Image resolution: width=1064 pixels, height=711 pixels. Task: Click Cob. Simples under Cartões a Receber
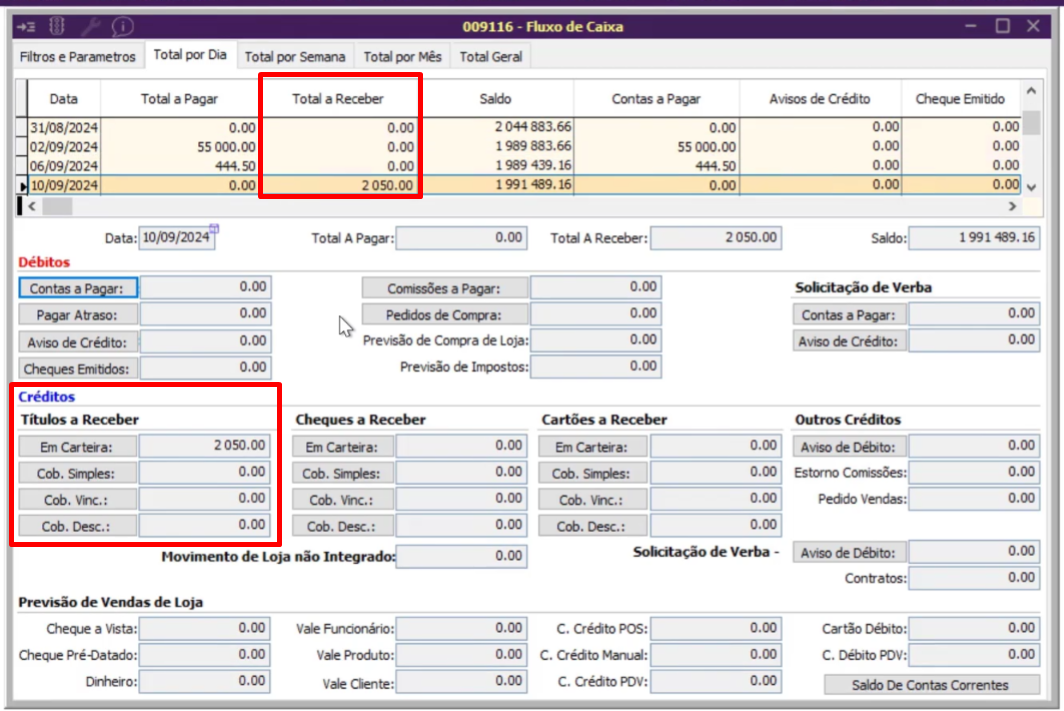tap(593, 474)
